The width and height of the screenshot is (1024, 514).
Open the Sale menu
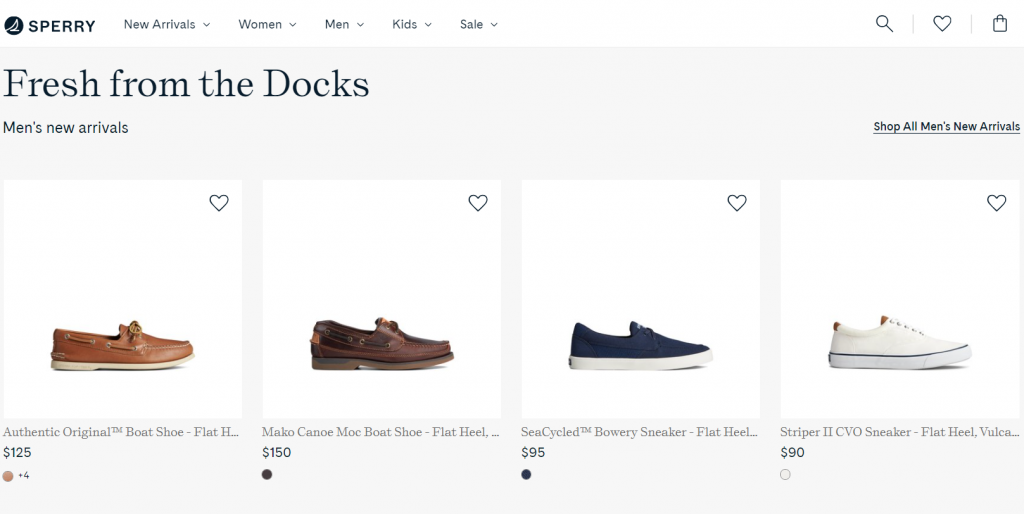coord(479,24)
